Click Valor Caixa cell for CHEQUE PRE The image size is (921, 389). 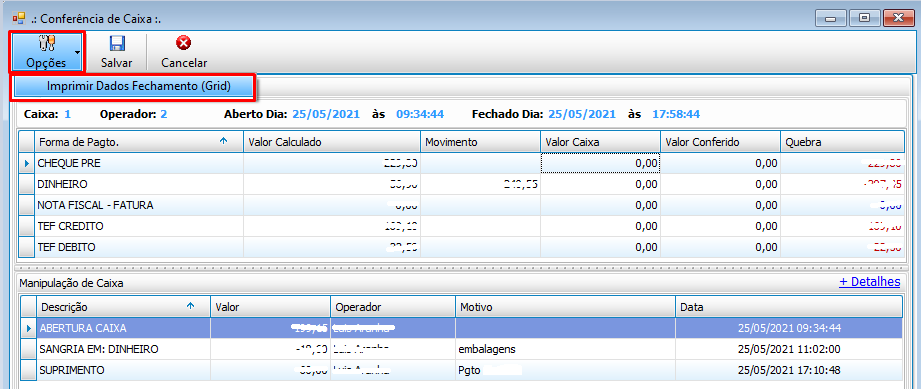600,163
